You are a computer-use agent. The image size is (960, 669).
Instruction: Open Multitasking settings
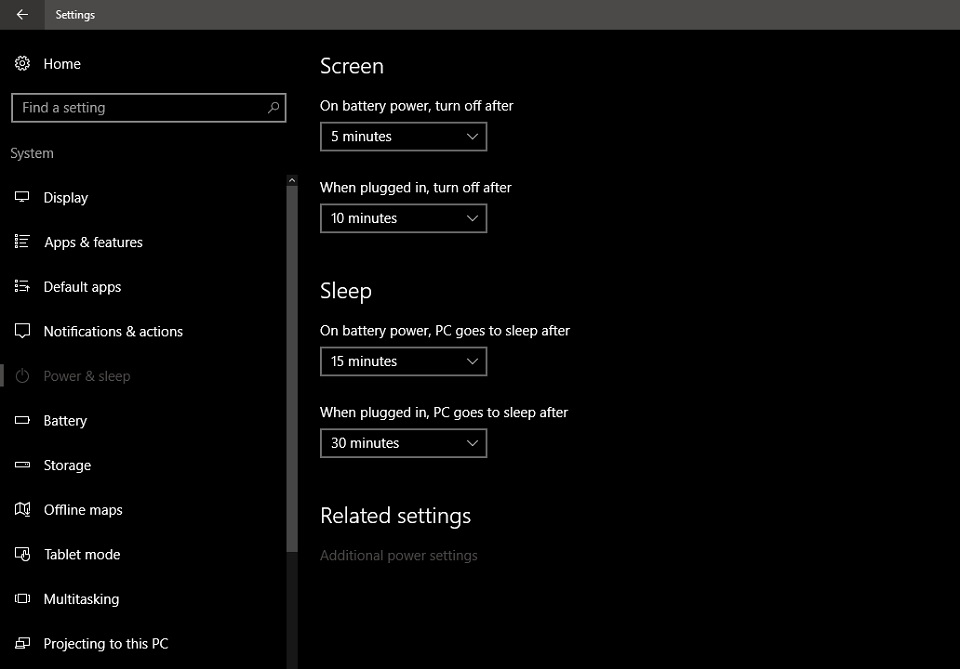81,599
